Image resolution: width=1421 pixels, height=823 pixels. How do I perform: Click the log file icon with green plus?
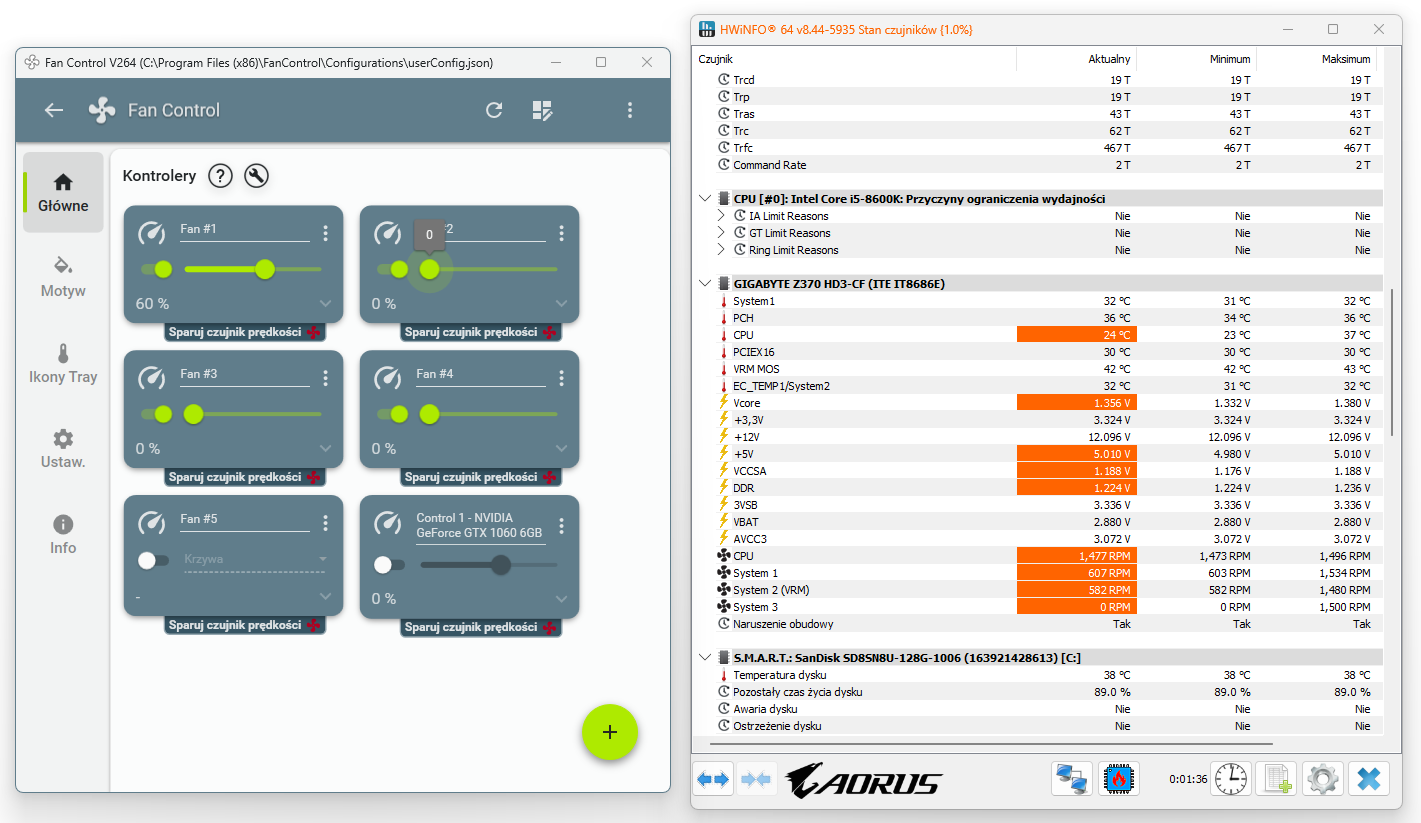[x=1277, y=779]
